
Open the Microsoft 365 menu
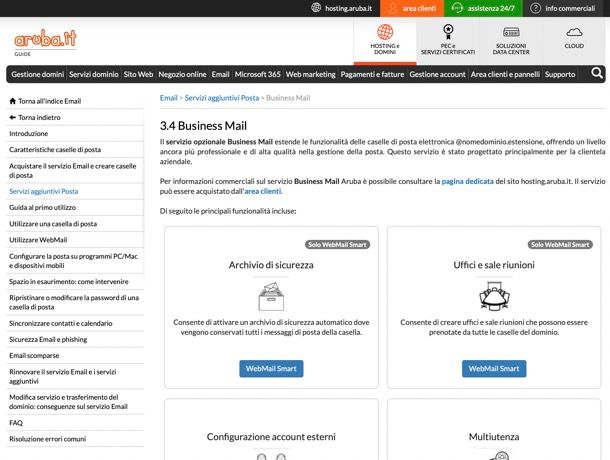(258, 74)
